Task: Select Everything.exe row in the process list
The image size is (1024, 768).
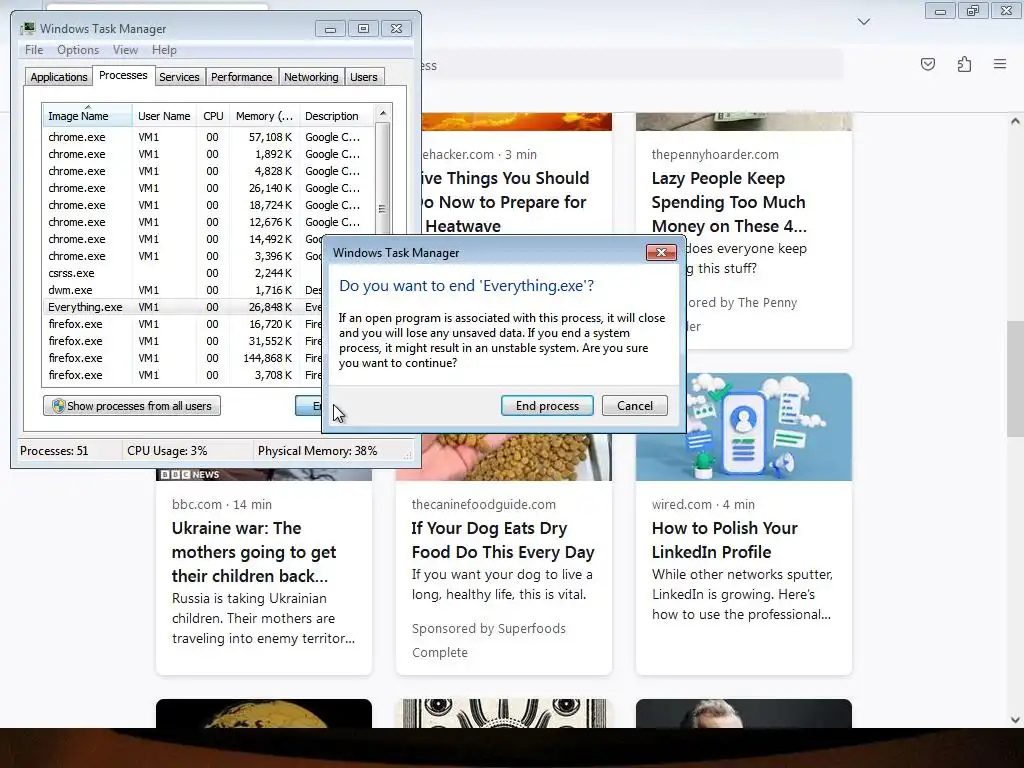Action: (184, 307)
